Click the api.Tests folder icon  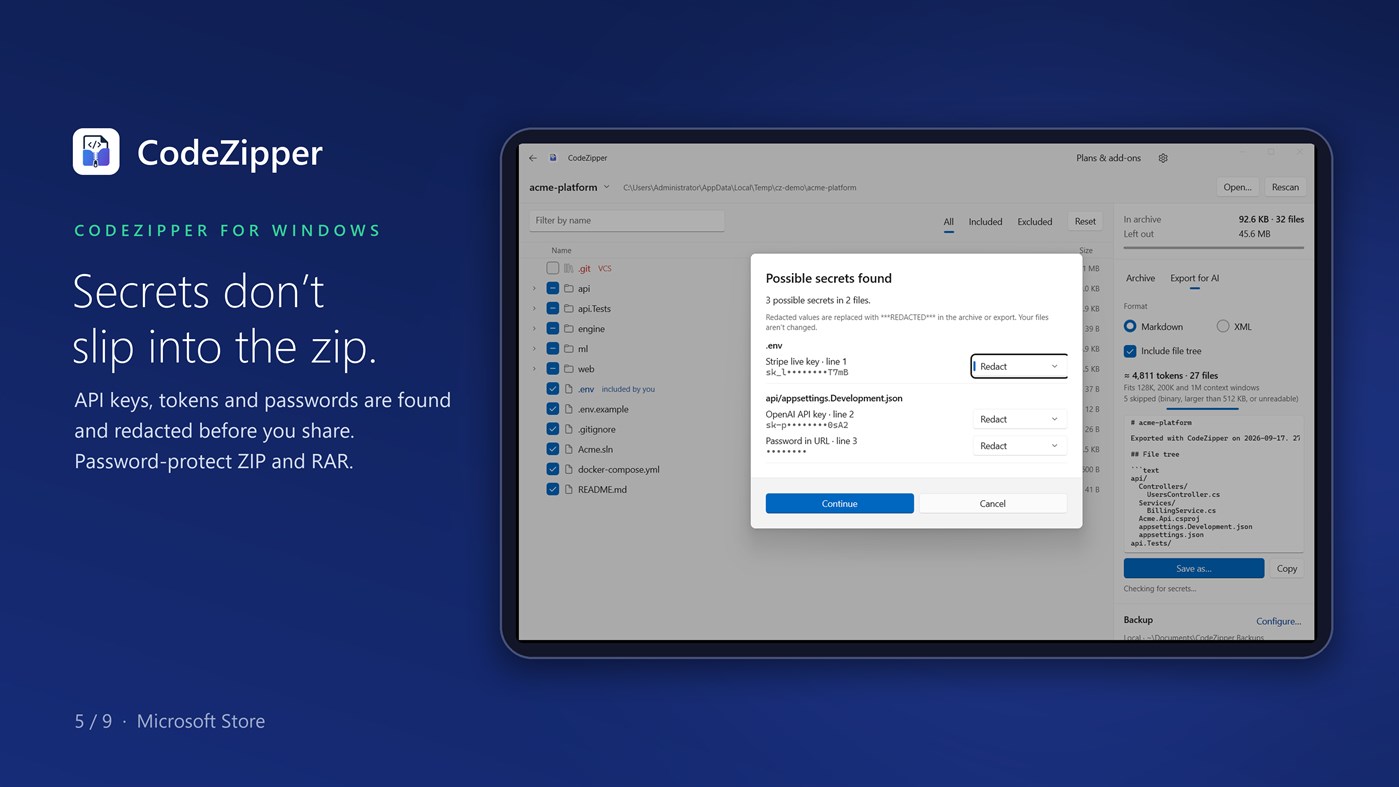pyautogui.click(x=568, y=309)
